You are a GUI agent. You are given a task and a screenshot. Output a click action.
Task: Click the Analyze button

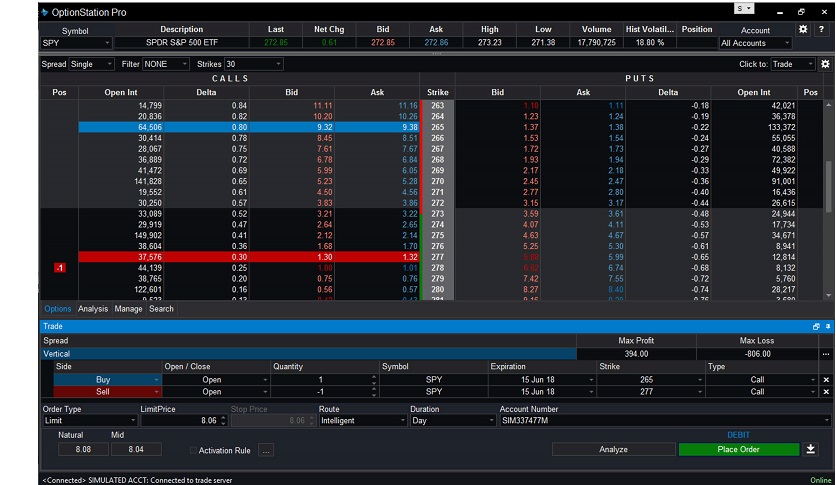pos(613,449)
